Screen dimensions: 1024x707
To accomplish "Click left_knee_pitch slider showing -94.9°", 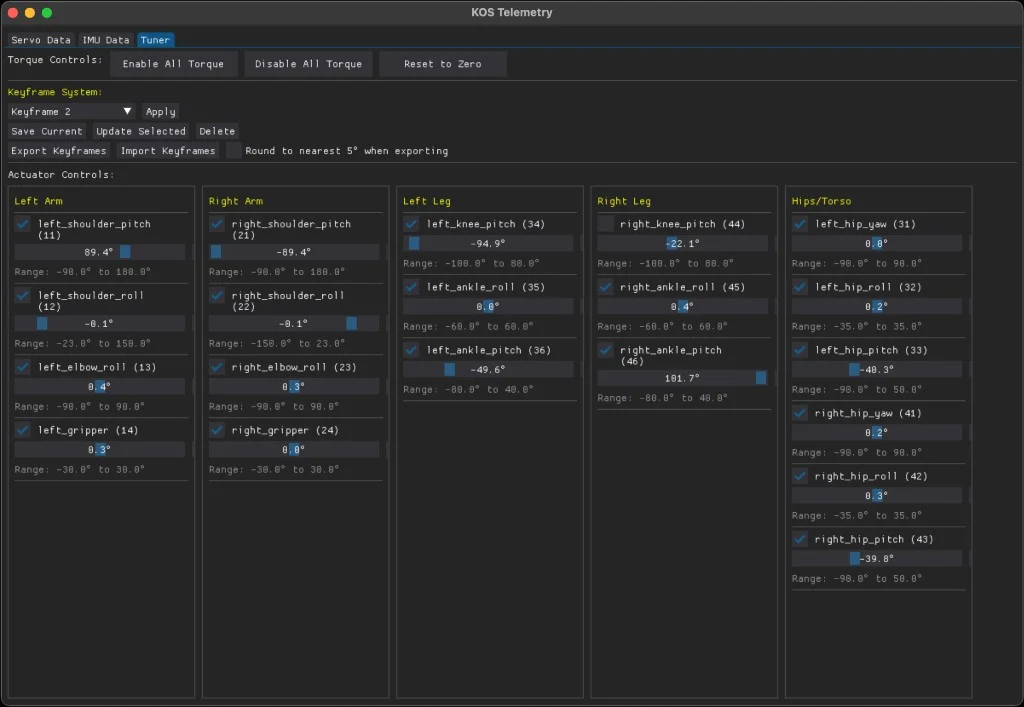I will 488,244.
